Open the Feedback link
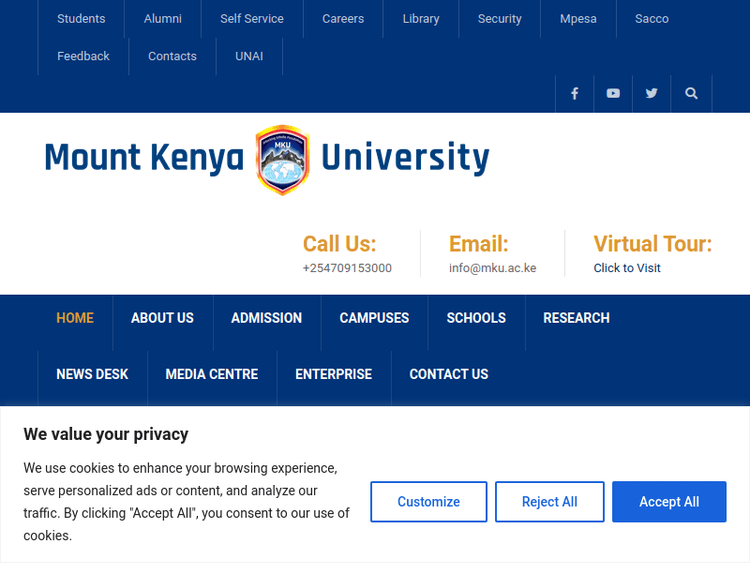The image size is (750, 563). 83,56
